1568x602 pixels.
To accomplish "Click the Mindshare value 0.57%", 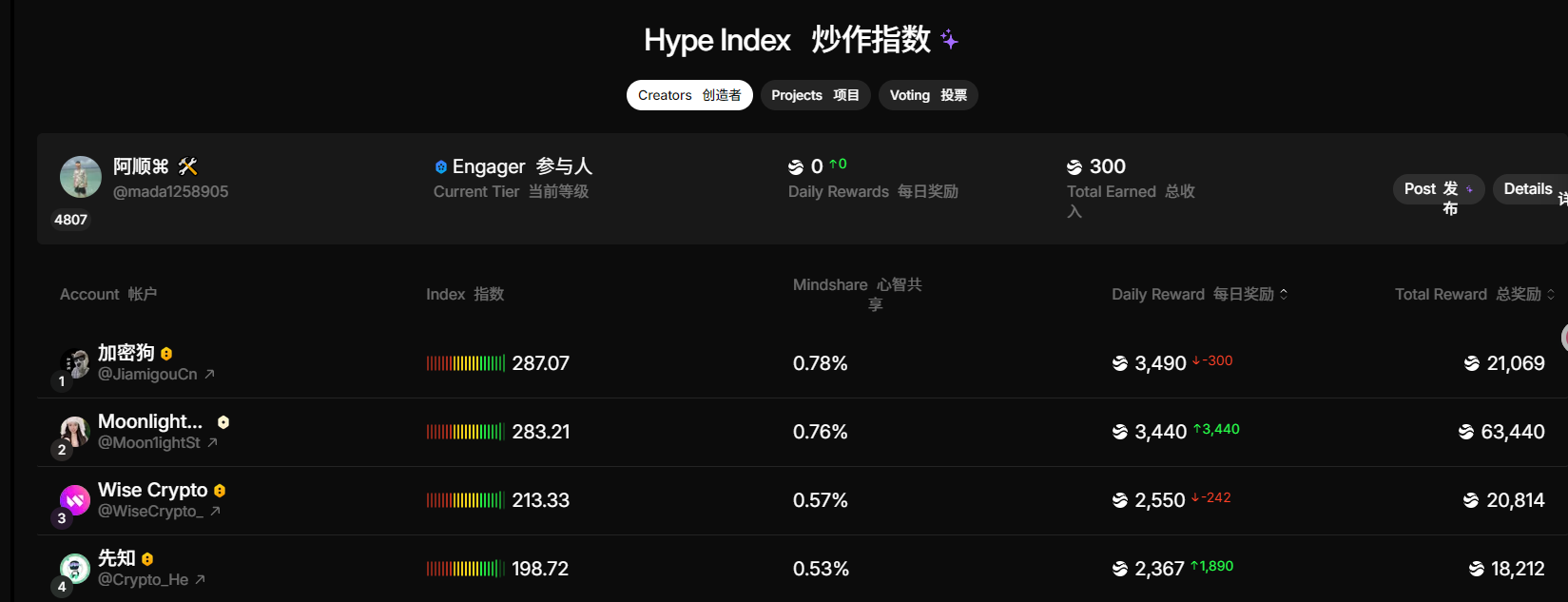I will (x=821, y=500).
